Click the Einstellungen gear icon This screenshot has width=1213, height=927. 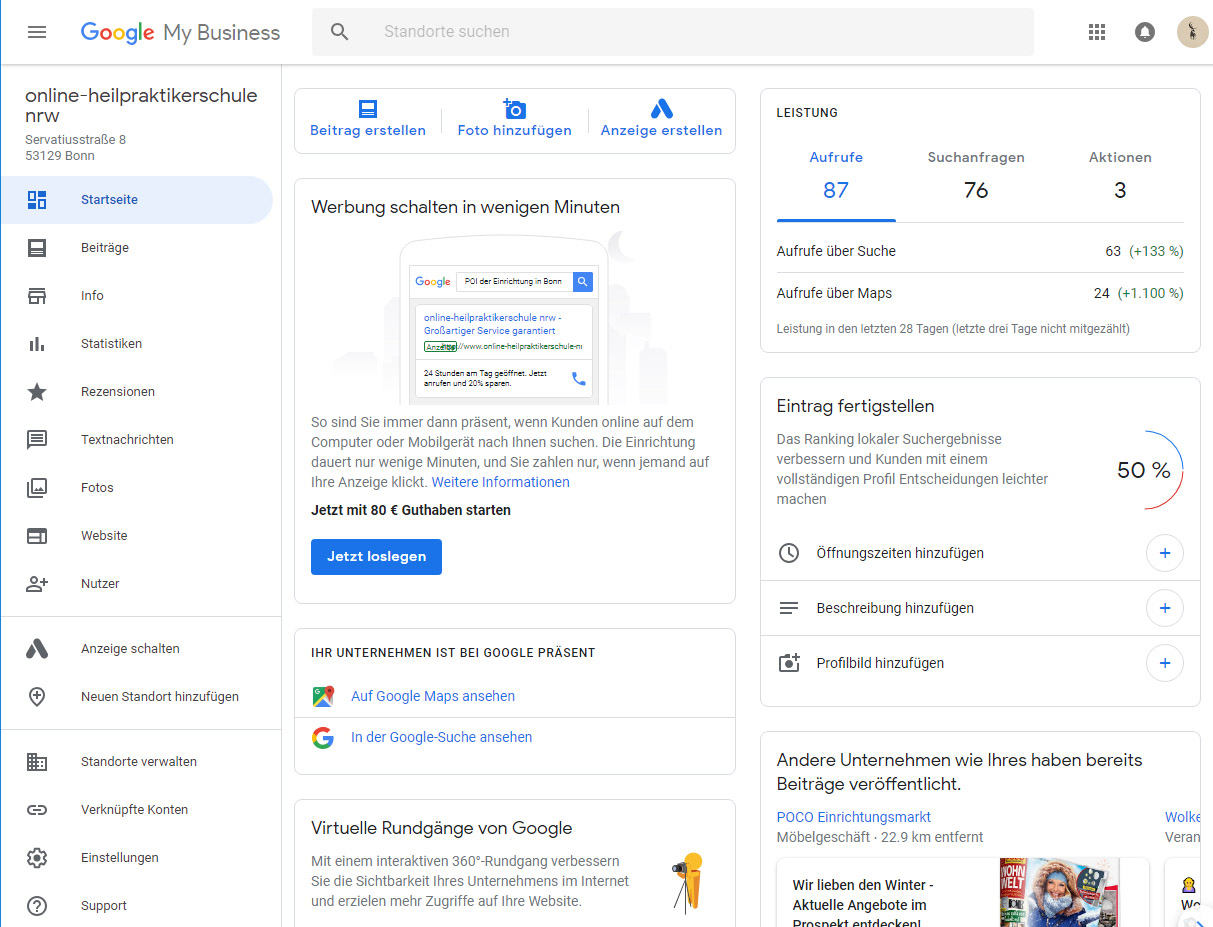pyautogui.click(x=37, y=858)
